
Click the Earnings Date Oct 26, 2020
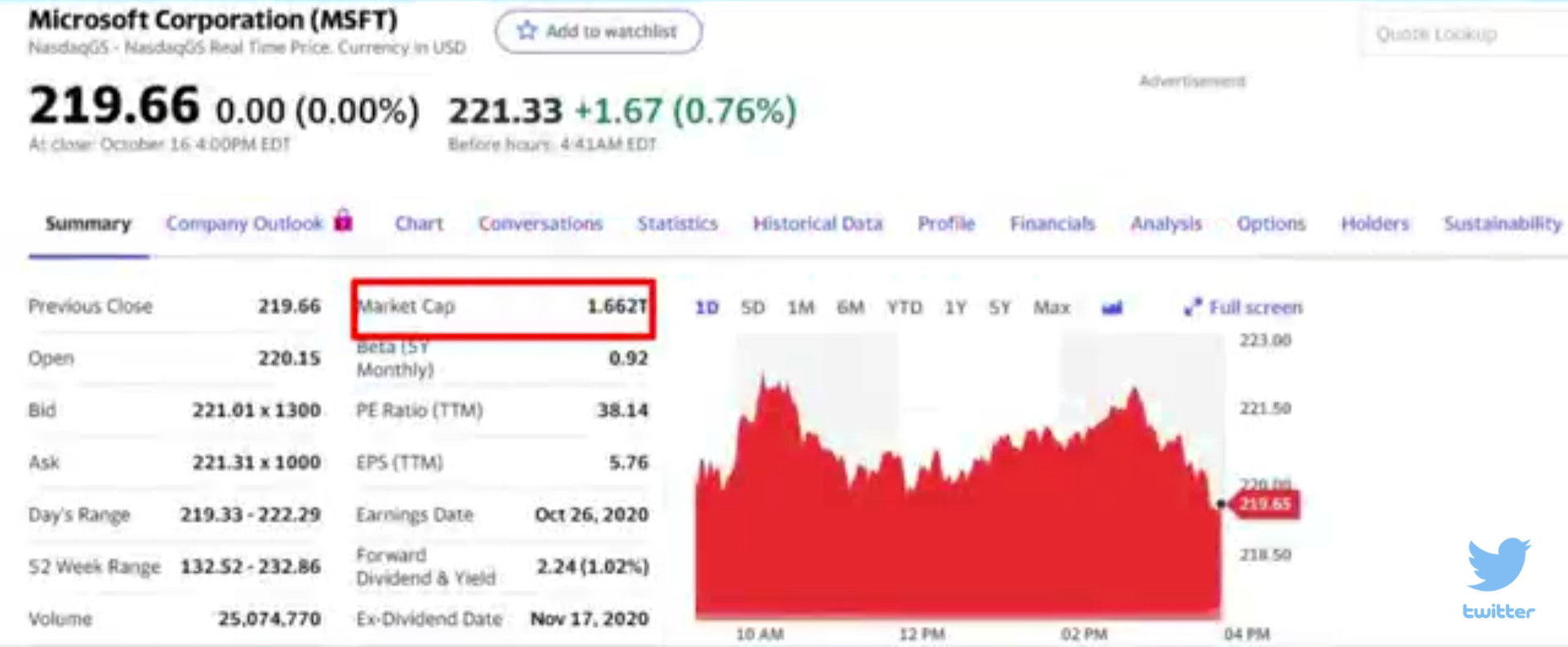coord(592,515)
